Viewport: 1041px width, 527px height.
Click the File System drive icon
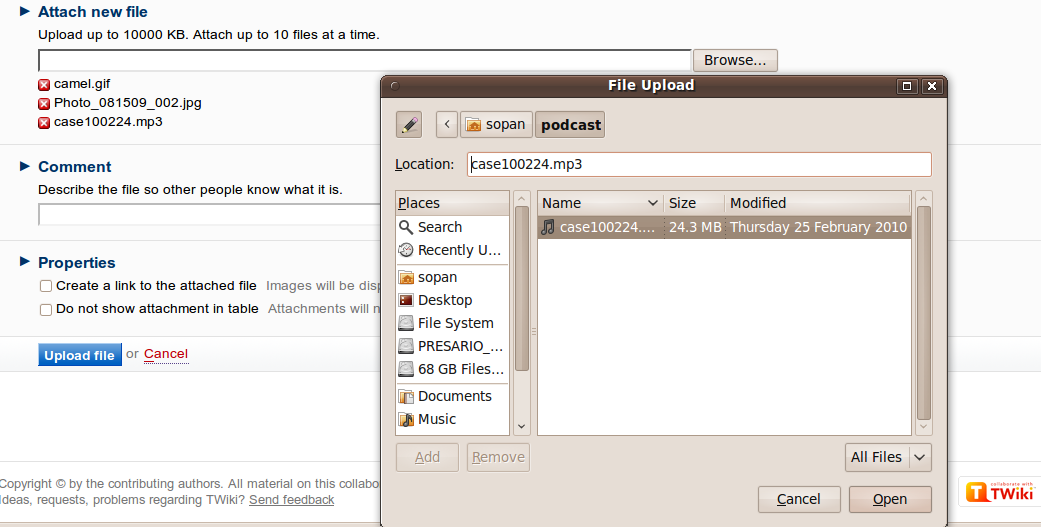pos(406,323)
